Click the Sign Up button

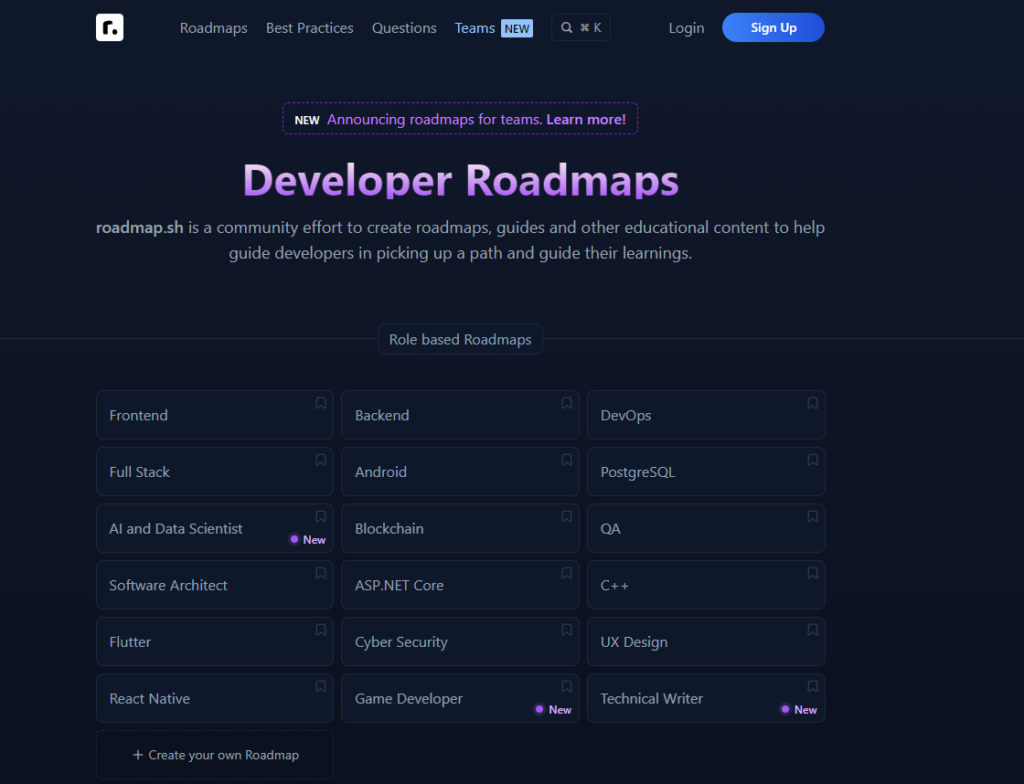click(773, 27)
